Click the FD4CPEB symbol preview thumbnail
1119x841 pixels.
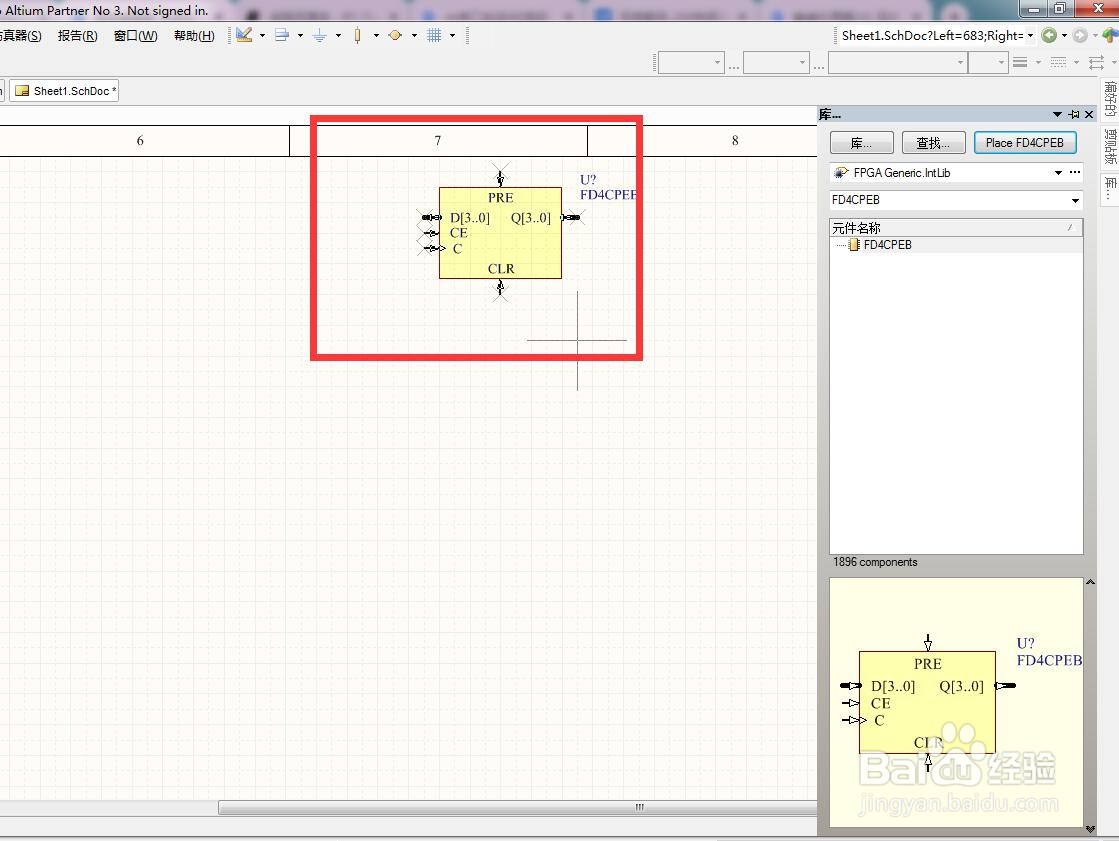[957, 702]
